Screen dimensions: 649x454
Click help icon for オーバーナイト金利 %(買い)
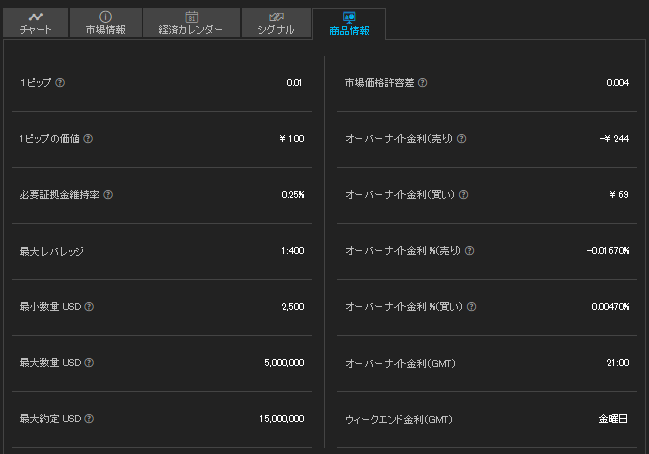(471, 307)
